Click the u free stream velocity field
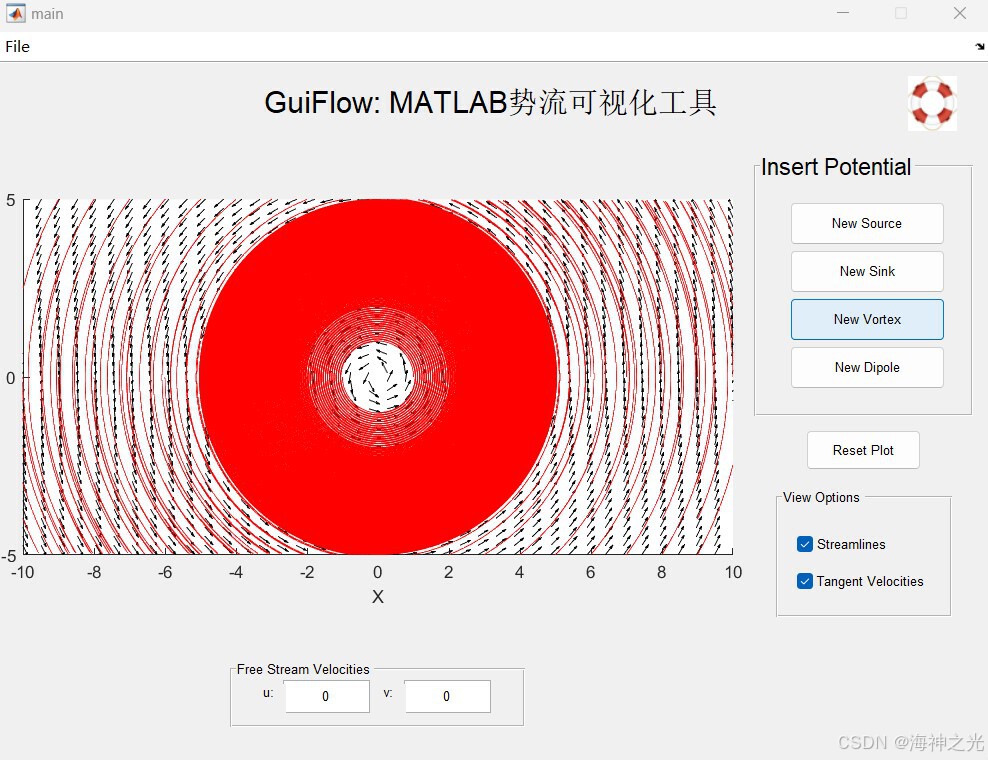Viewport: 988px width, 760px height. [327, 696]
